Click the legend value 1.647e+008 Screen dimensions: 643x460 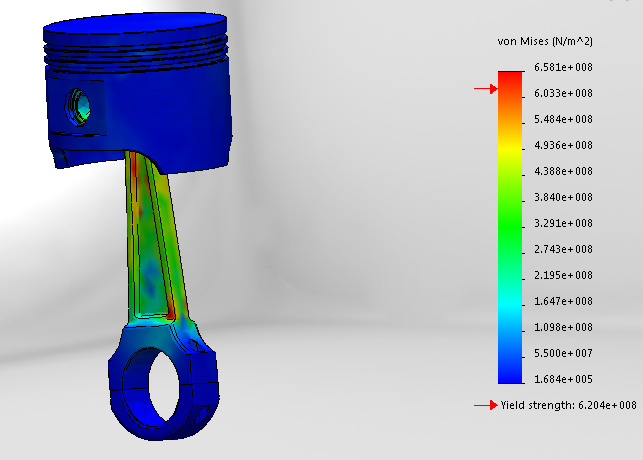563,301
